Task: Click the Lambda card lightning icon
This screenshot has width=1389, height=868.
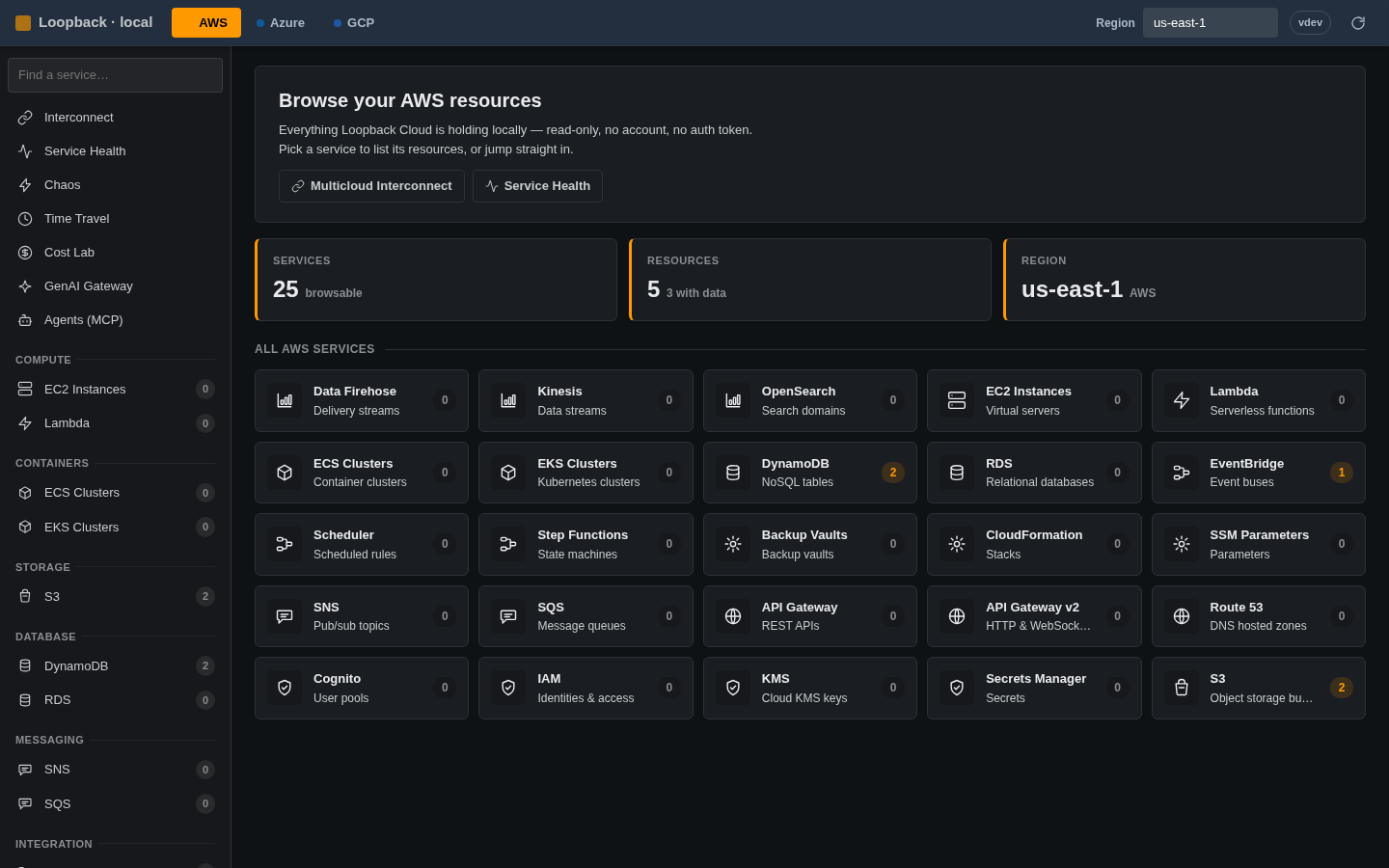Action: point(1182,400)
